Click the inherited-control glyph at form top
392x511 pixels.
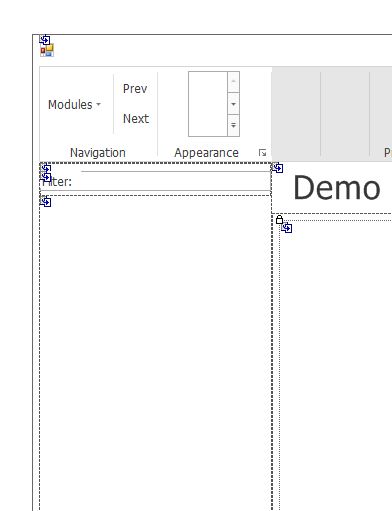pos(45,40)
